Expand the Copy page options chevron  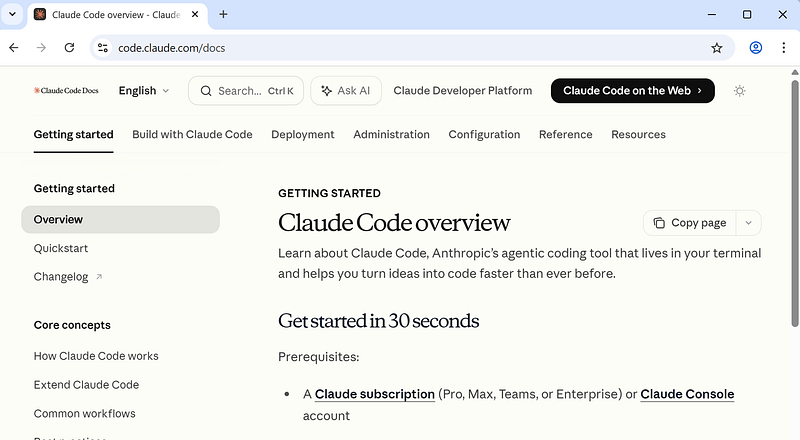click(749, 223)
